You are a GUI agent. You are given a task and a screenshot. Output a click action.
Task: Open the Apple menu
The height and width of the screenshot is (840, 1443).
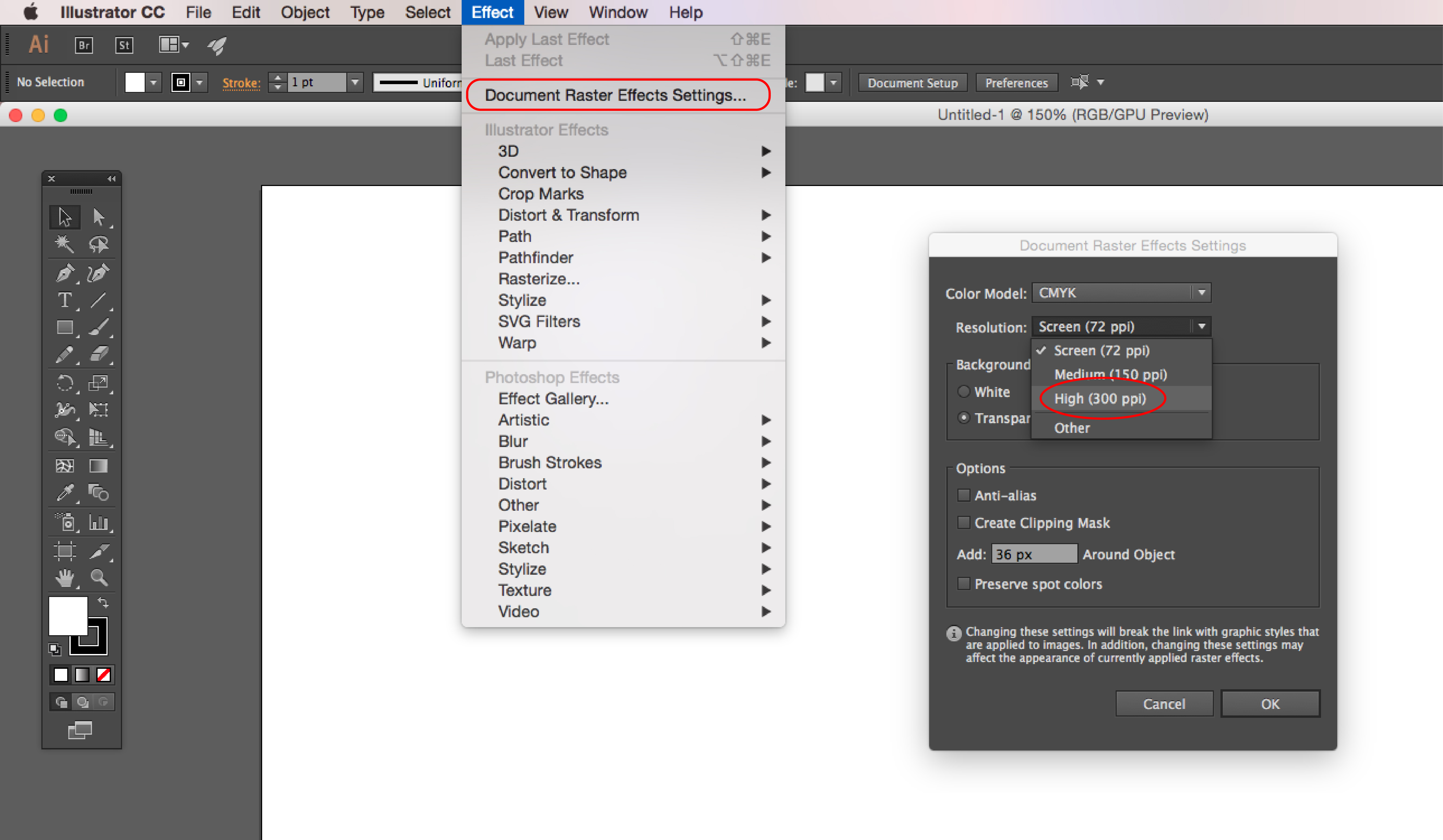click(x=31, y=12)
